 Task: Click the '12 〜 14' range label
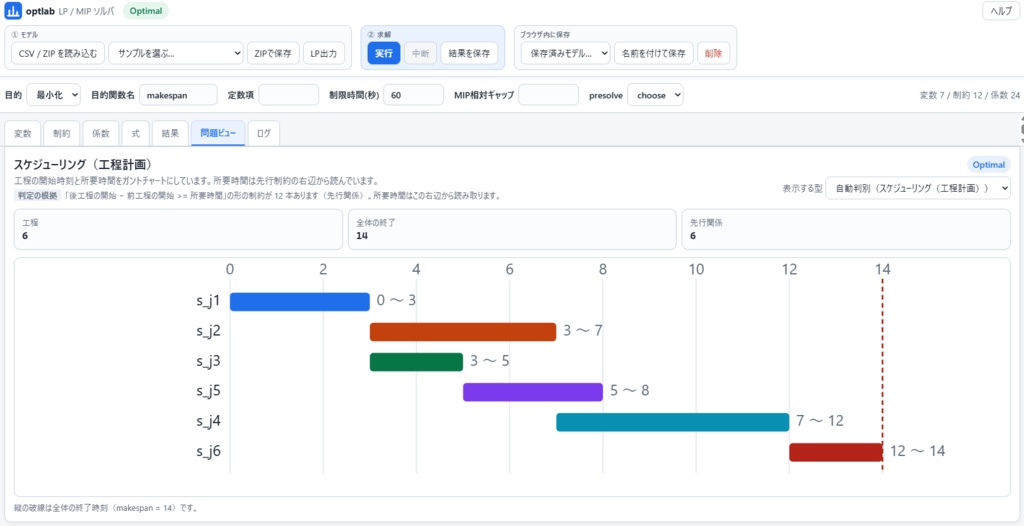918,451
